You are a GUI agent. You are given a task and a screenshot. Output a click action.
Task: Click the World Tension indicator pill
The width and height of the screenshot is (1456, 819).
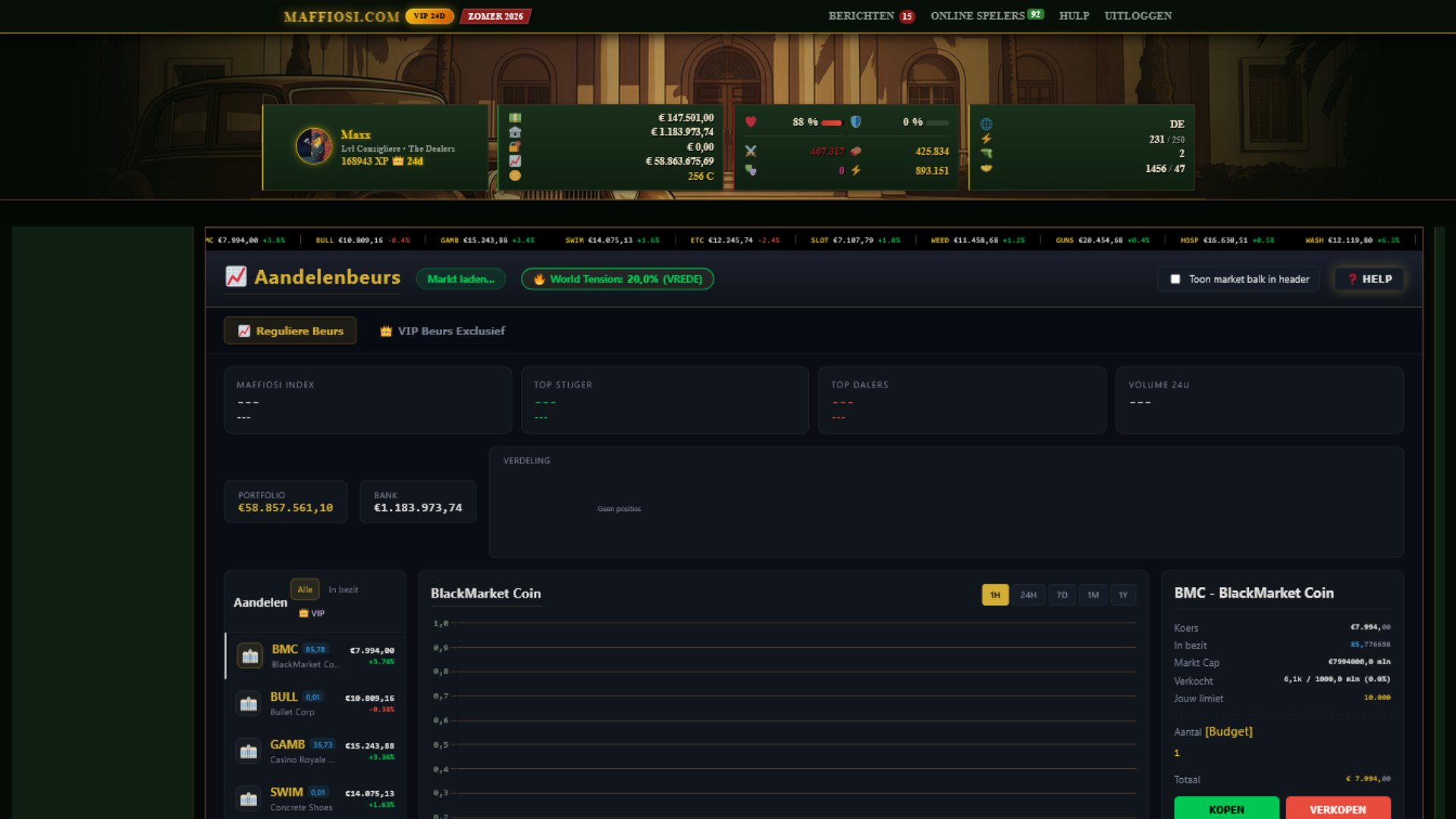(617, 279)
